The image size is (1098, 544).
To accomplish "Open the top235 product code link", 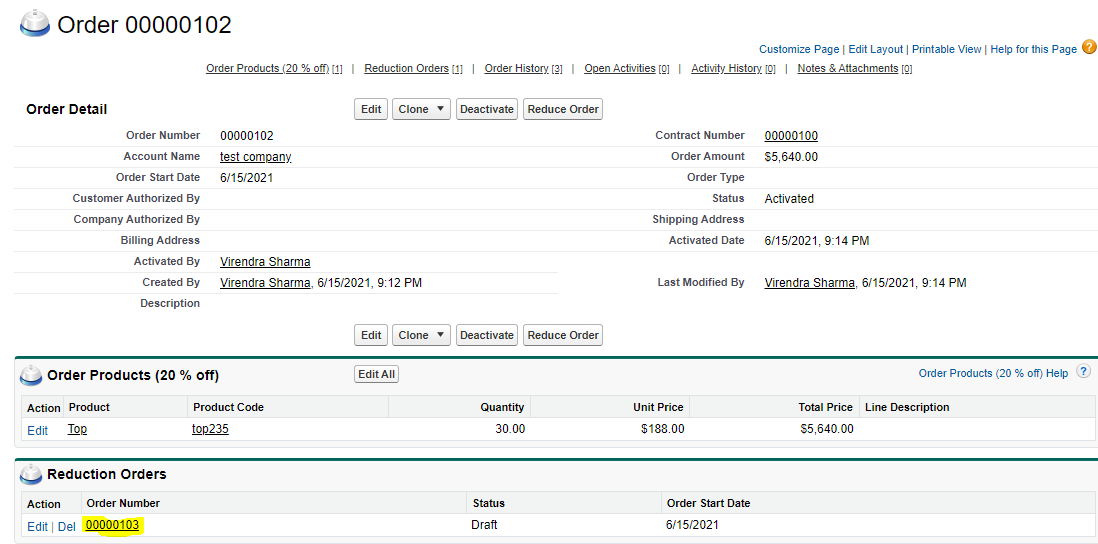I will pyautogui.click(x=210, y=429).
